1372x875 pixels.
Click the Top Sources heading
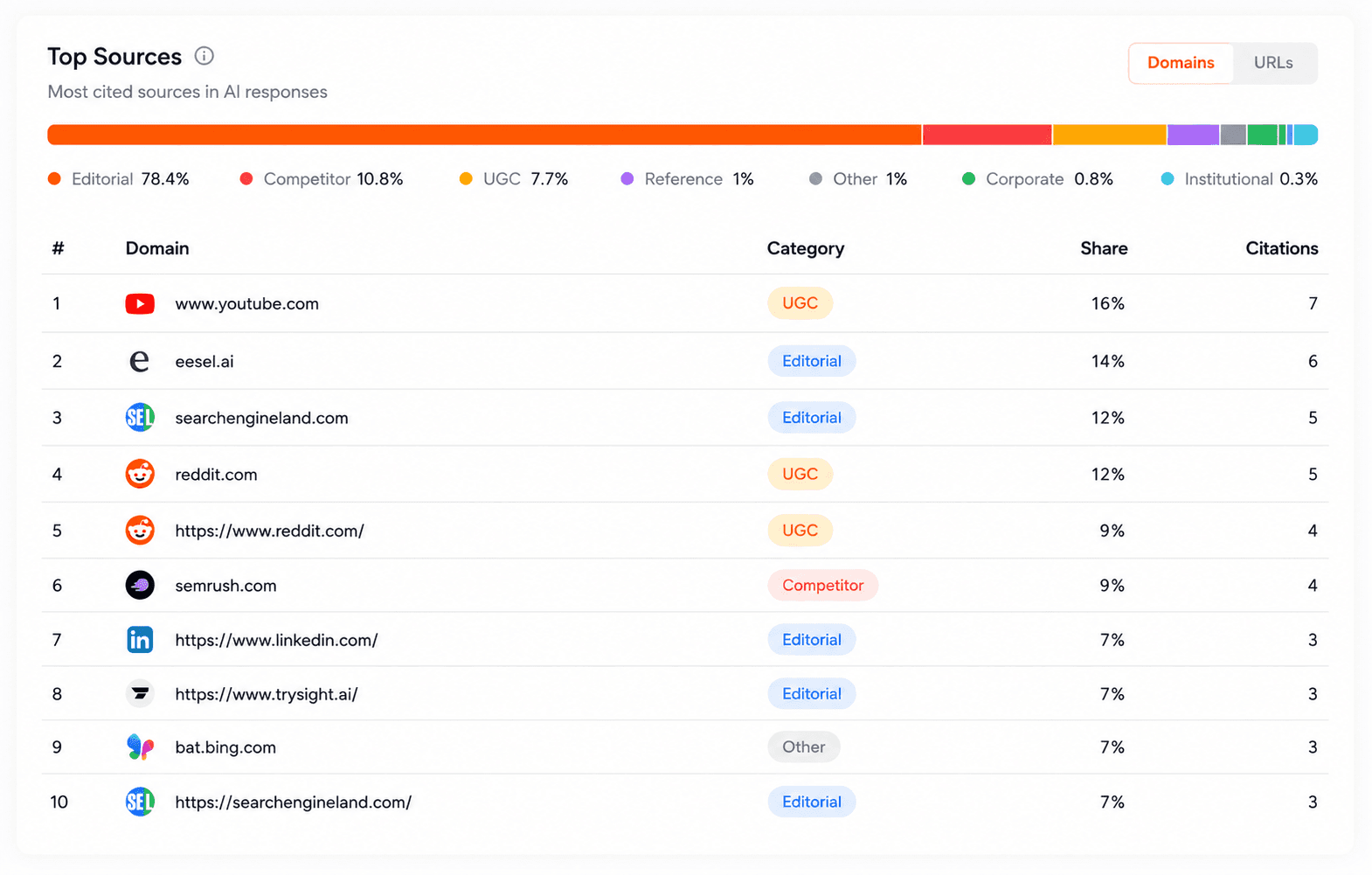tap(114, 57)
